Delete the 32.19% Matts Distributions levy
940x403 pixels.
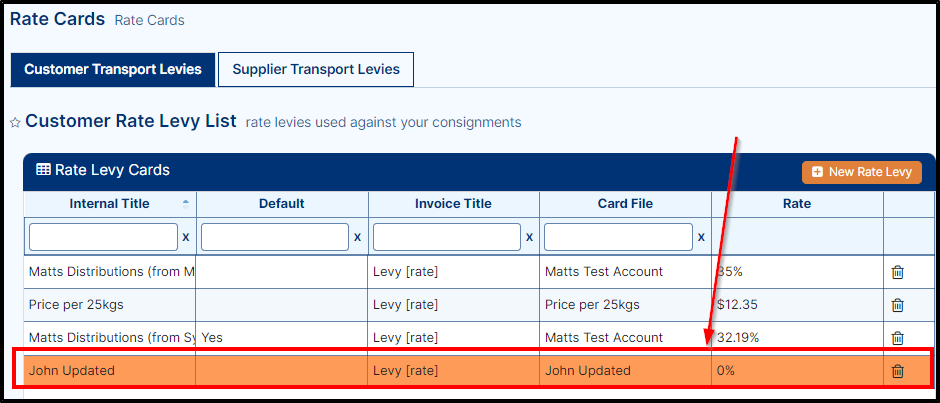tap(897, 338)
